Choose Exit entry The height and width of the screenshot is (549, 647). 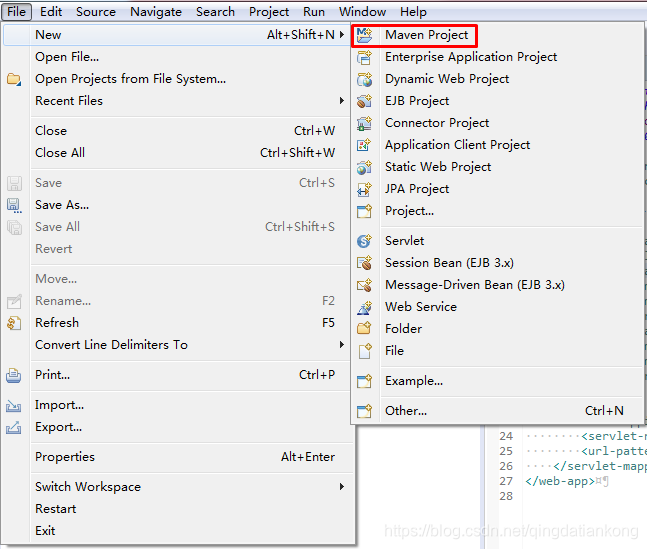point(177,531)
